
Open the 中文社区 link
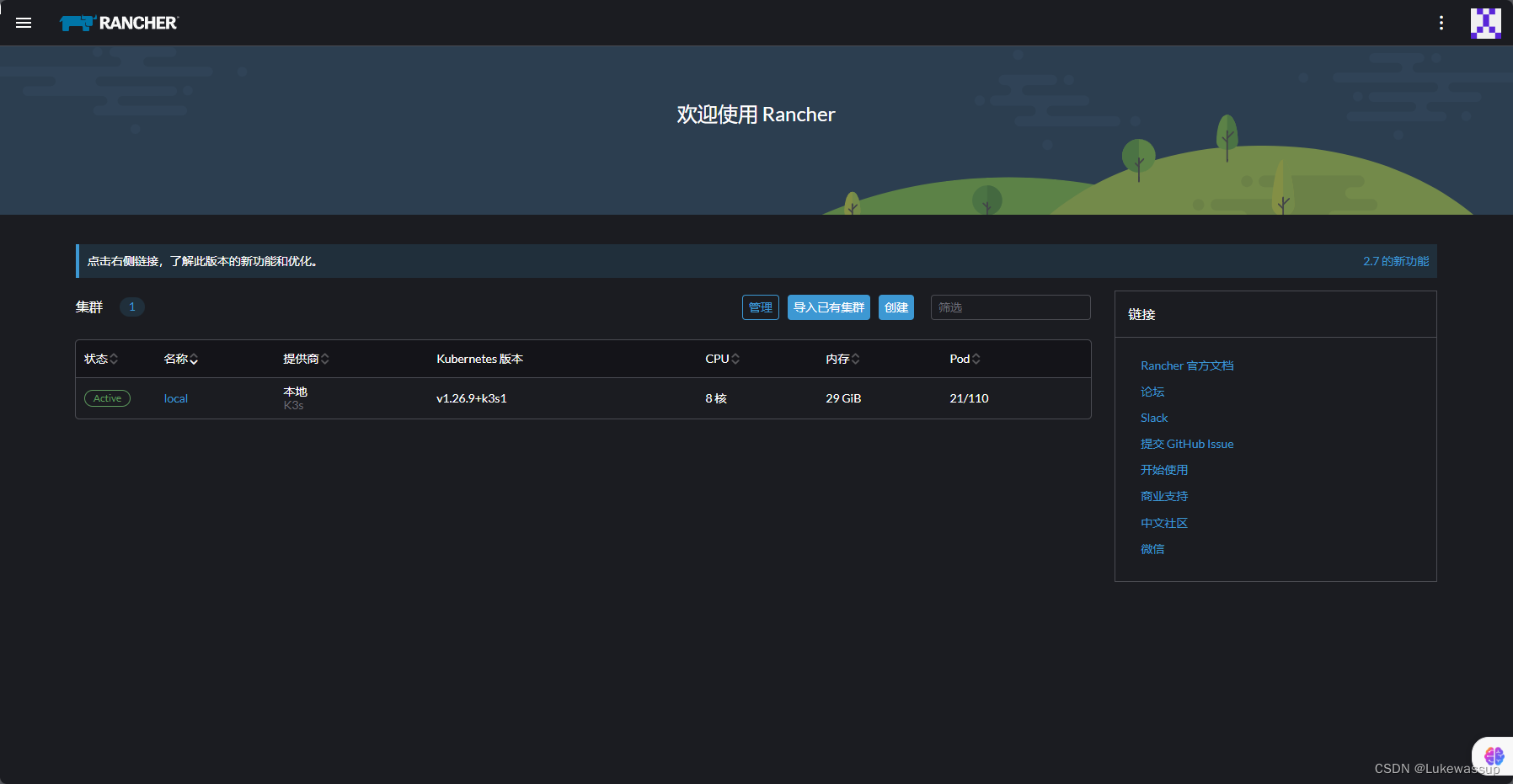tap(1164, 523)
